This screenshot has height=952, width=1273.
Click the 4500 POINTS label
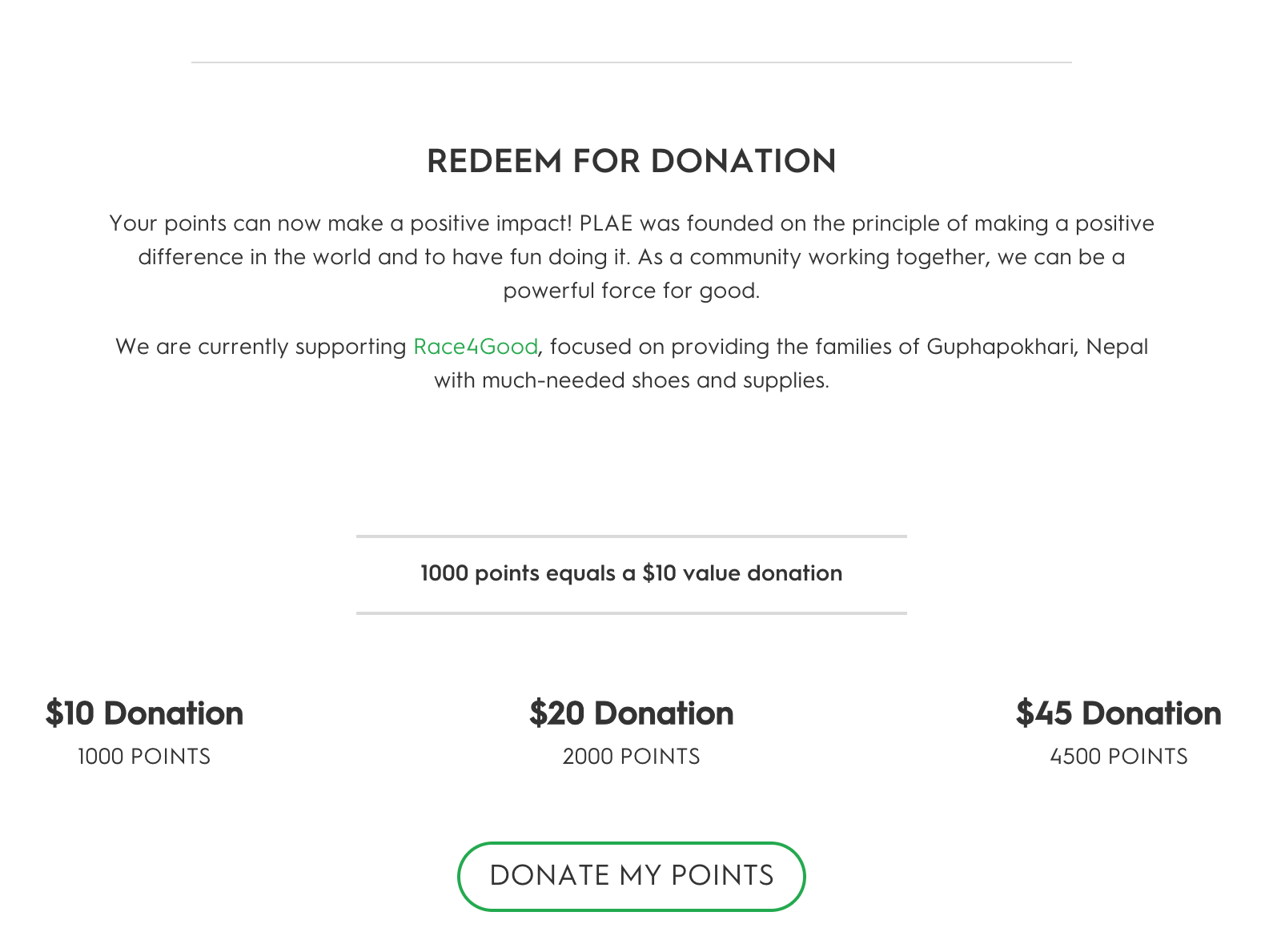[1119, 756]
